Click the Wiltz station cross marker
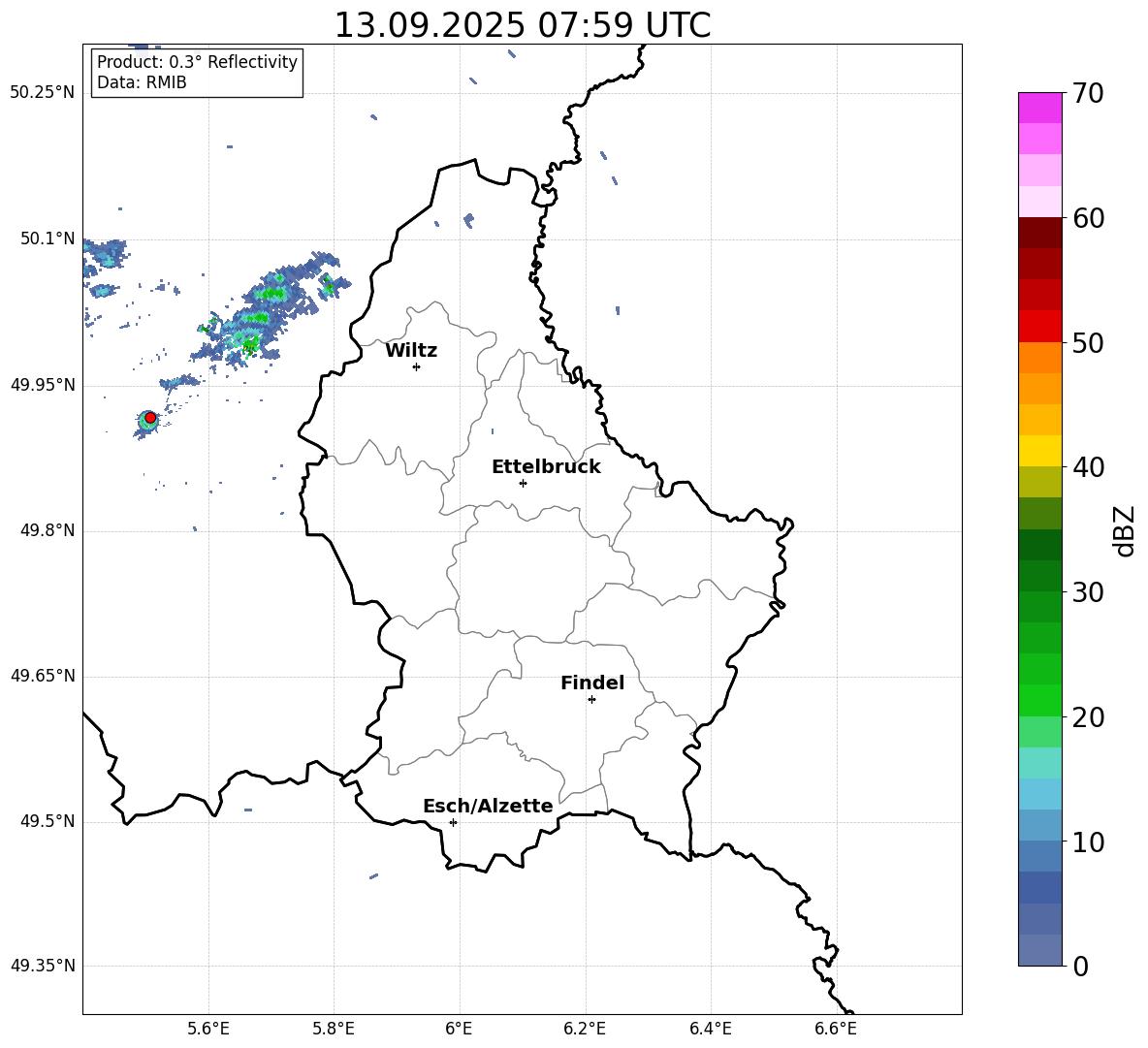Viewport: 1148px width, 1048px height. (417, 366)
